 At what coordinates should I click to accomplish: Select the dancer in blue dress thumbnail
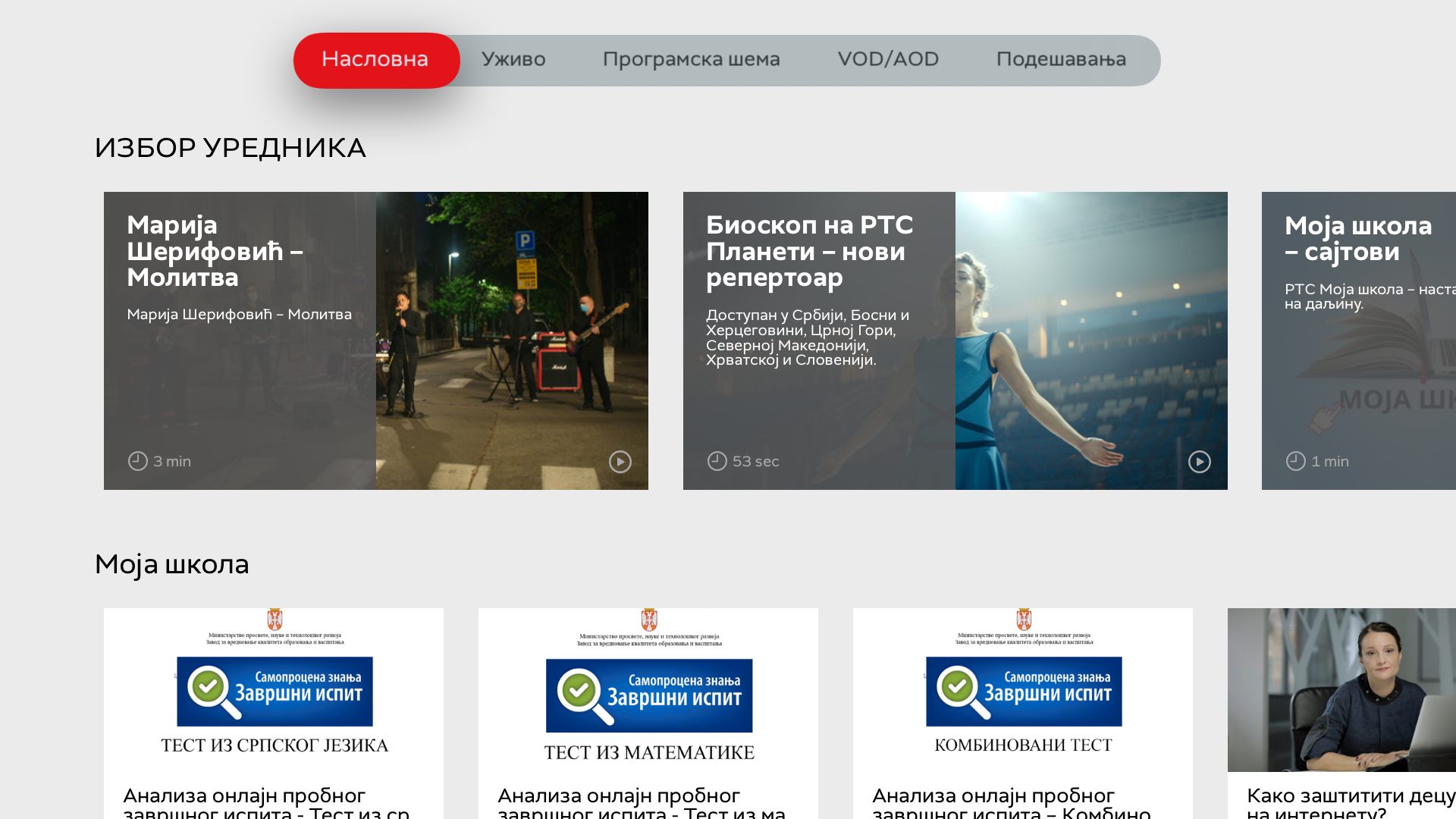coord(1091,340)
